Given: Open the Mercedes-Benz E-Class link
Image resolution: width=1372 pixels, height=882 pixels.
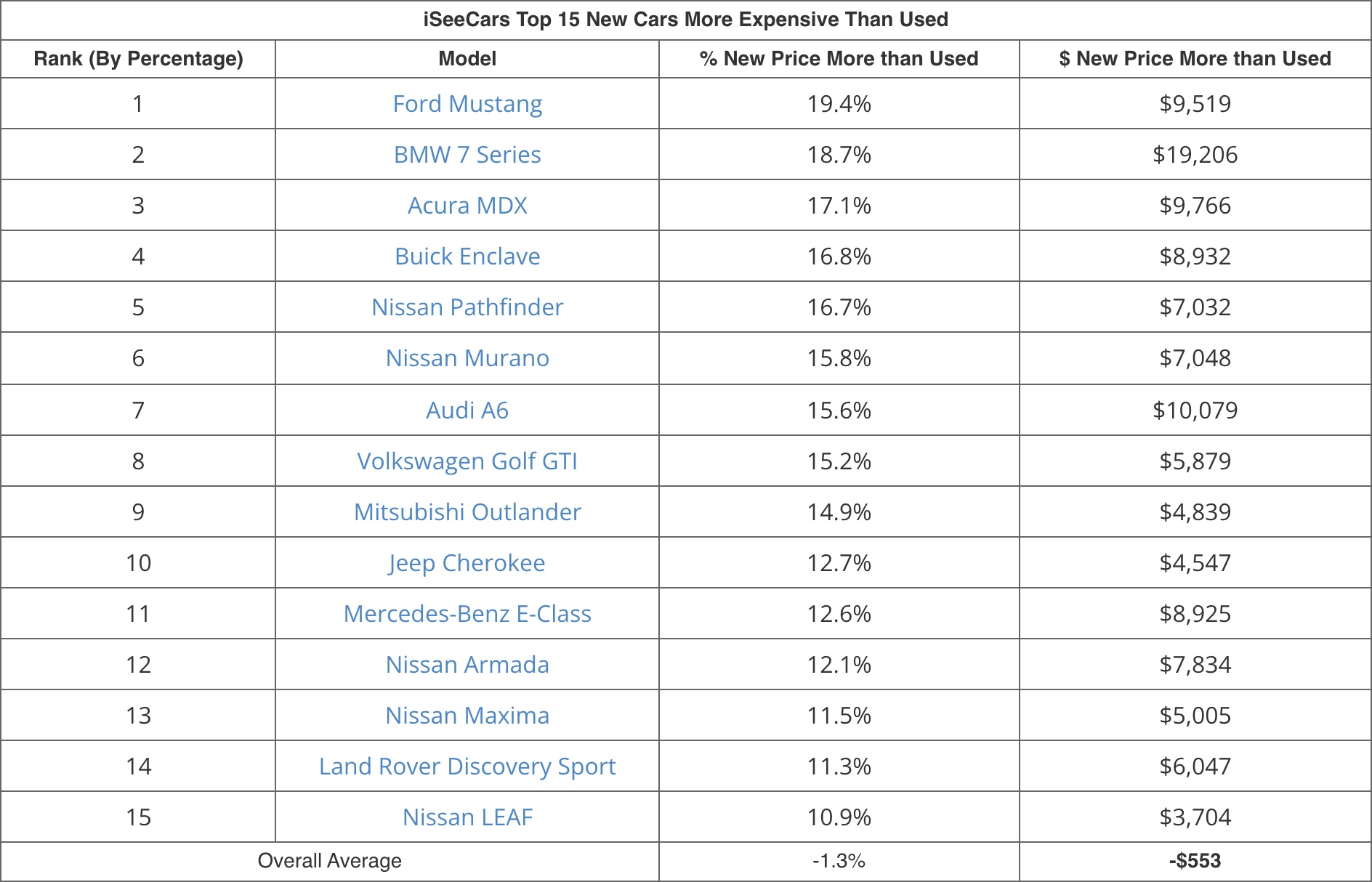Looking at the screenshot, I should click(467, 614).
